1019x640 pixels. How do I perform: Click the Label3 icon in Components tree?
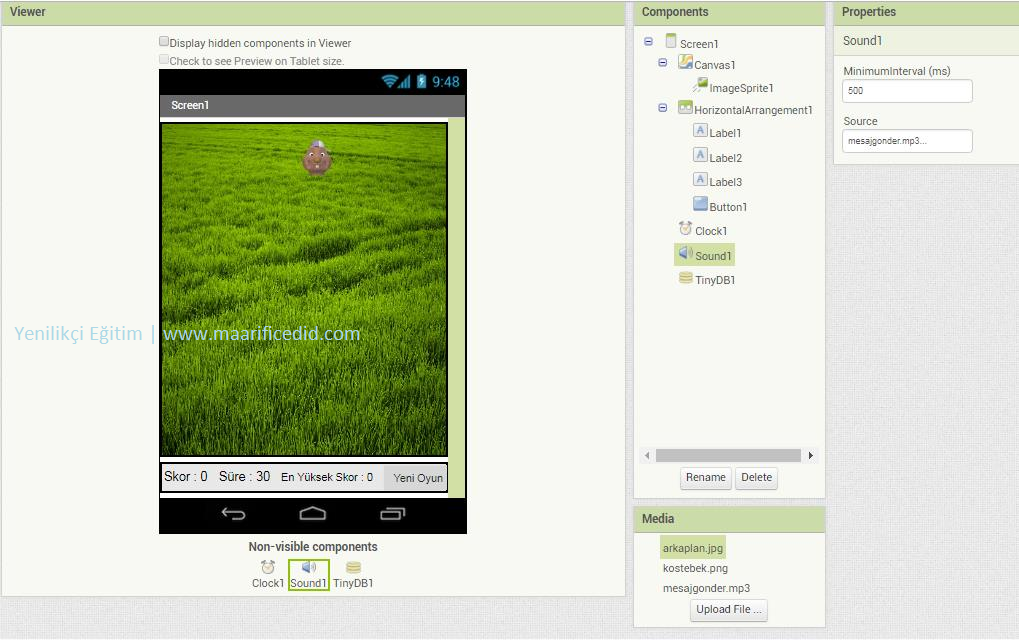[700, 179]
